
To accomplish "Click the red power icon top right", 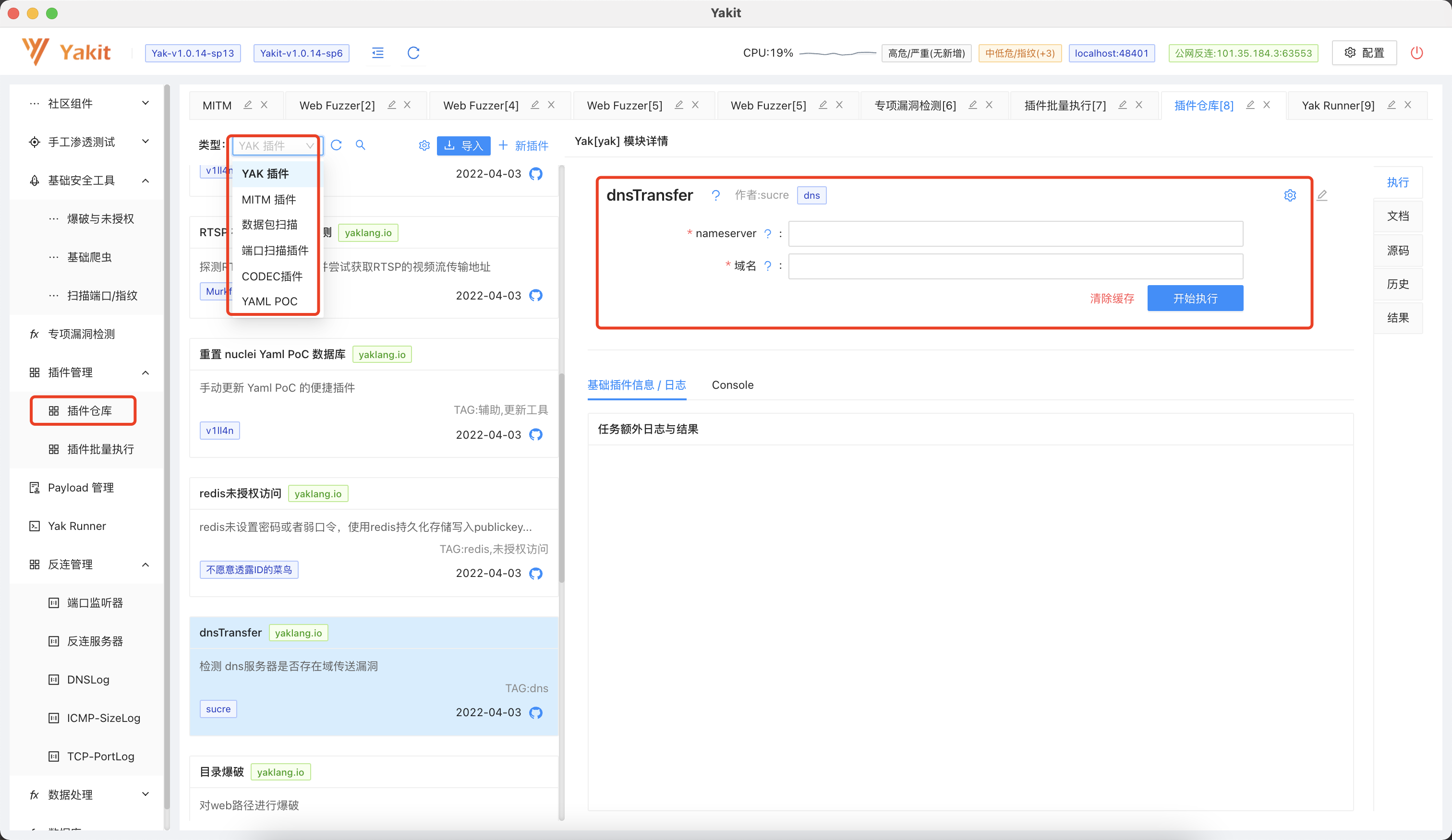I will (x=1416, y=53).
